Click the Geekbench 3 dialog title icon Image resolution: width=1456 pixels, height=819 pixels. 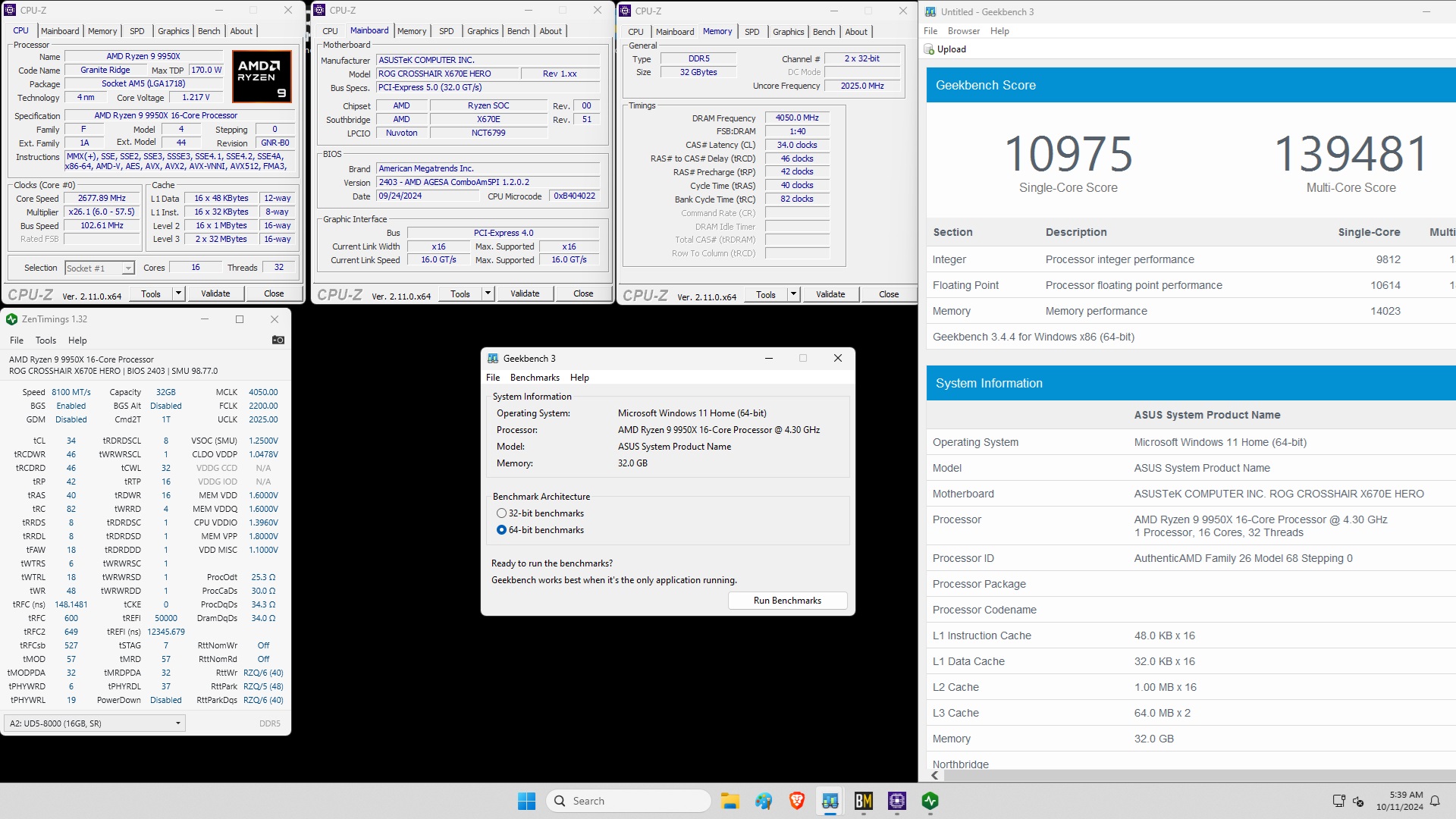(493, 358)
